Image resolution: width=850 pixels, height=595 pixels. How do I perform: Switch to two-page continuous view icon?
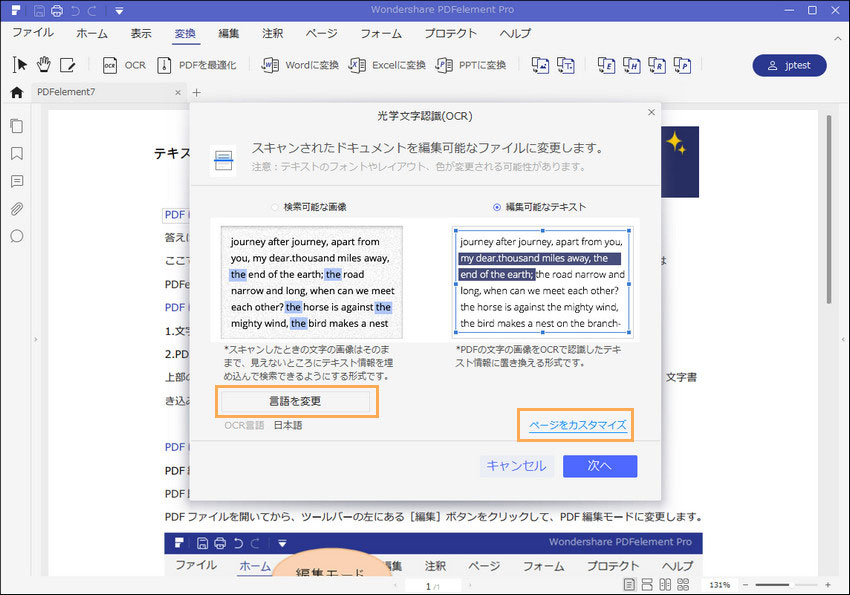pos(683,585)
